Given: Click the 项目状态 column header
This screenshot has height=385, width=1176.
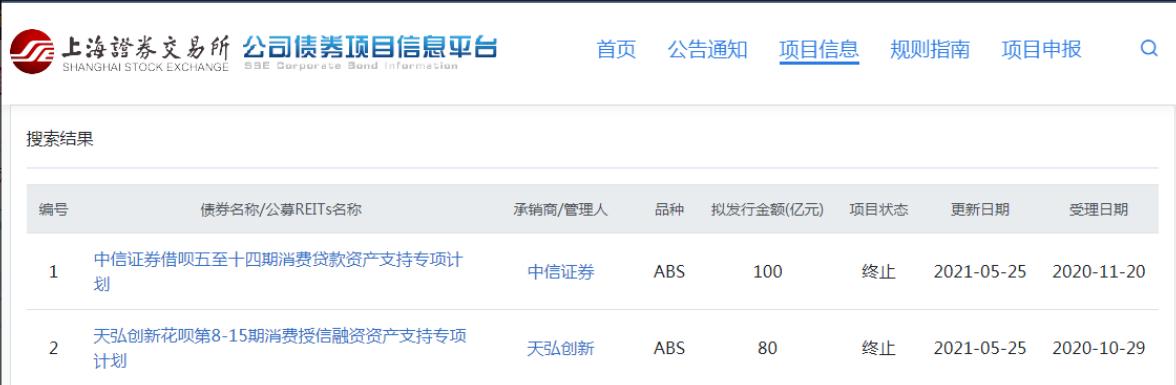Looking at the screenshot, I should (x=878, y=209).
